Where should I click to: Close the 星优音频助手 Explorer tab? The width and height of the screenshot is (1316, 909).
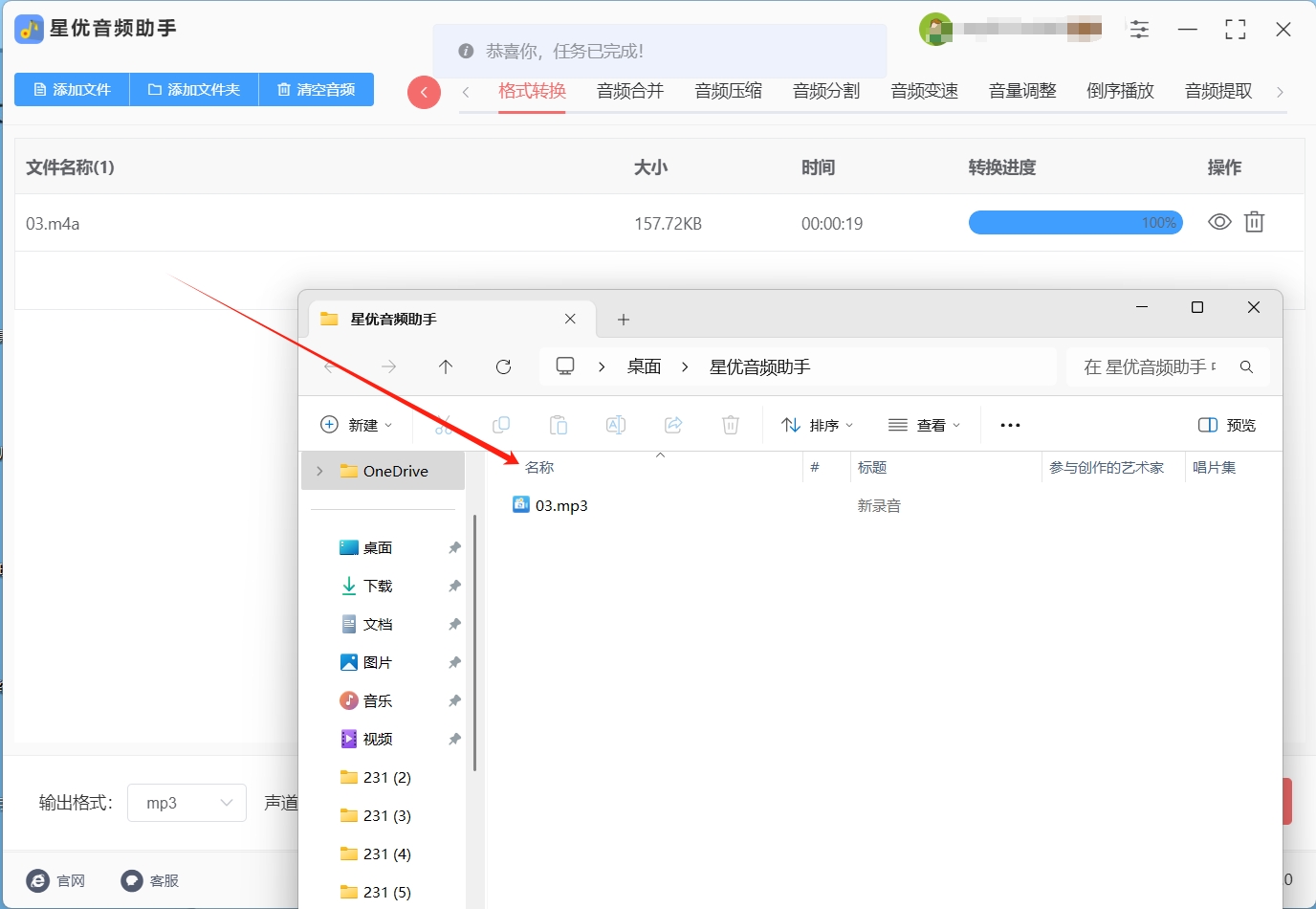570,319
